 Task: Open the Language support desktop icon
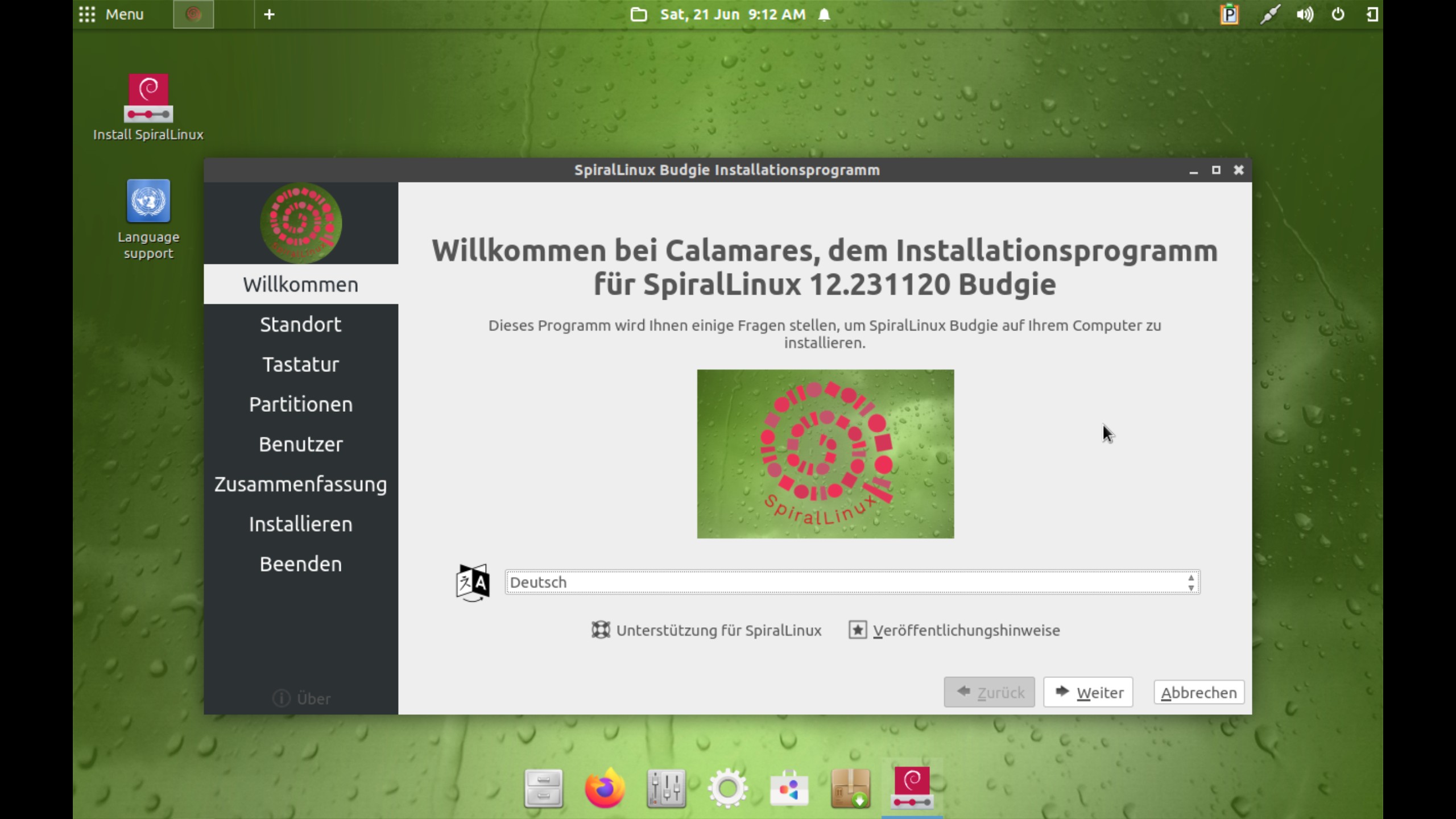click(148, 220)
